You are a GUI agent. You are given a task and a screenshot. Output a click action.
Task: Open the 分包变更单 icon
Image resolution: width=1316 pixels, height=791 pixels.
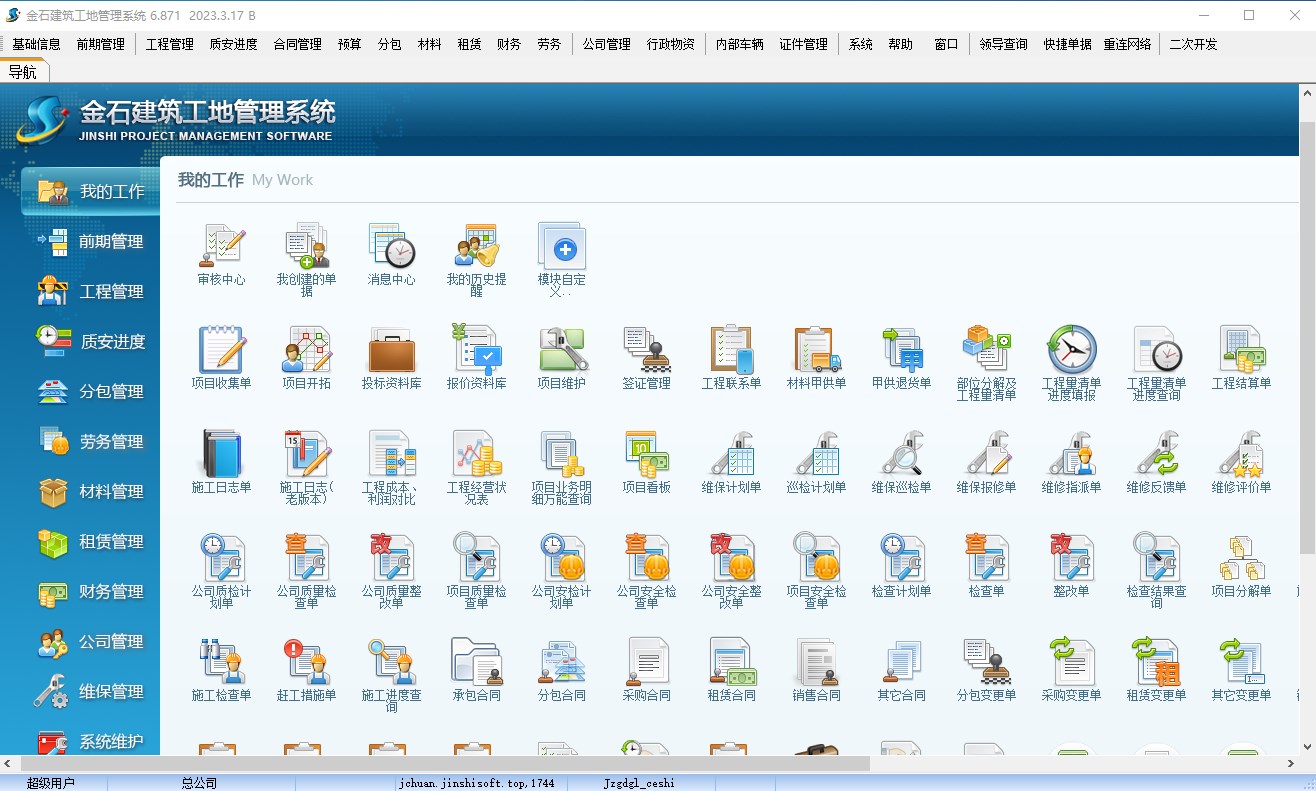(986, 662)
